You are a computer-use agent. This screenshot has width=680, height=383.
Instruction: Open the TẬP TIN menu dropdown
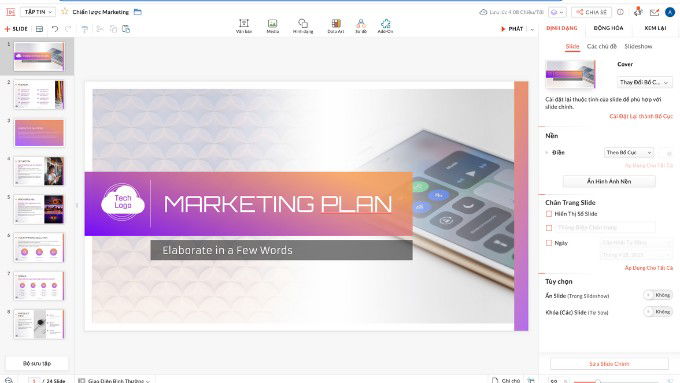point(38,12)
